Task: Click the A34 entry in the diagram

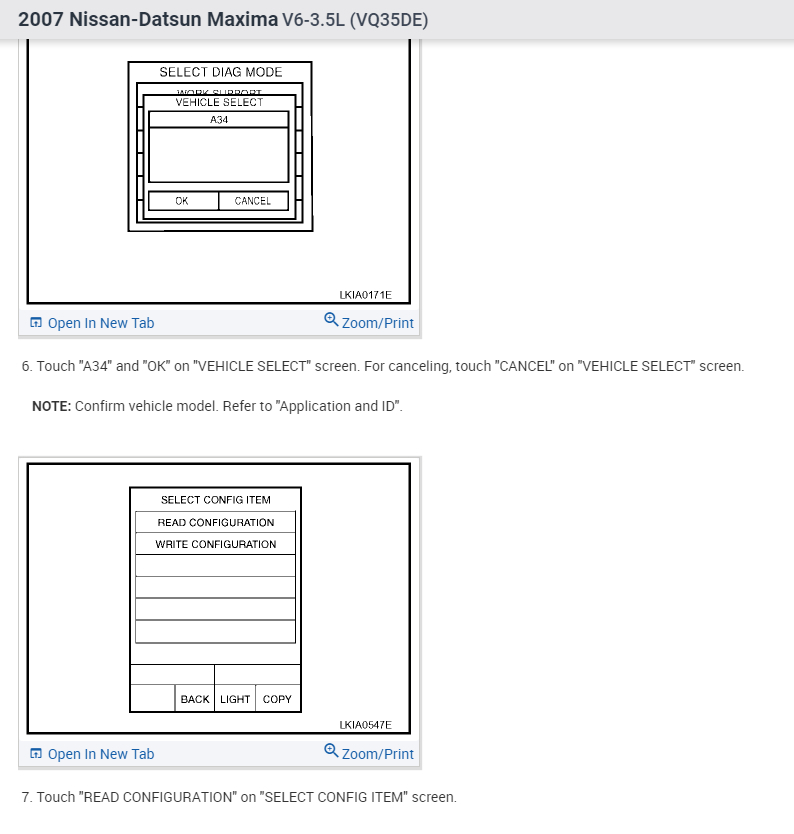Action: (219, 120)
